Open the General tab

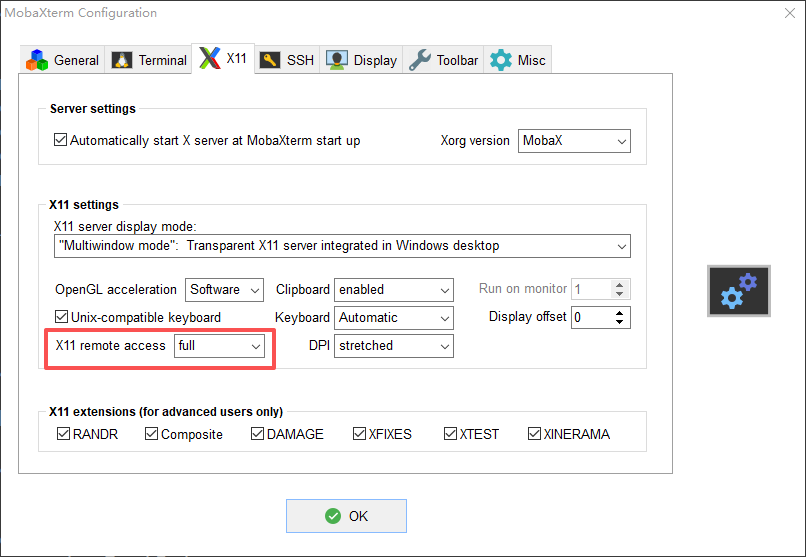62,60
